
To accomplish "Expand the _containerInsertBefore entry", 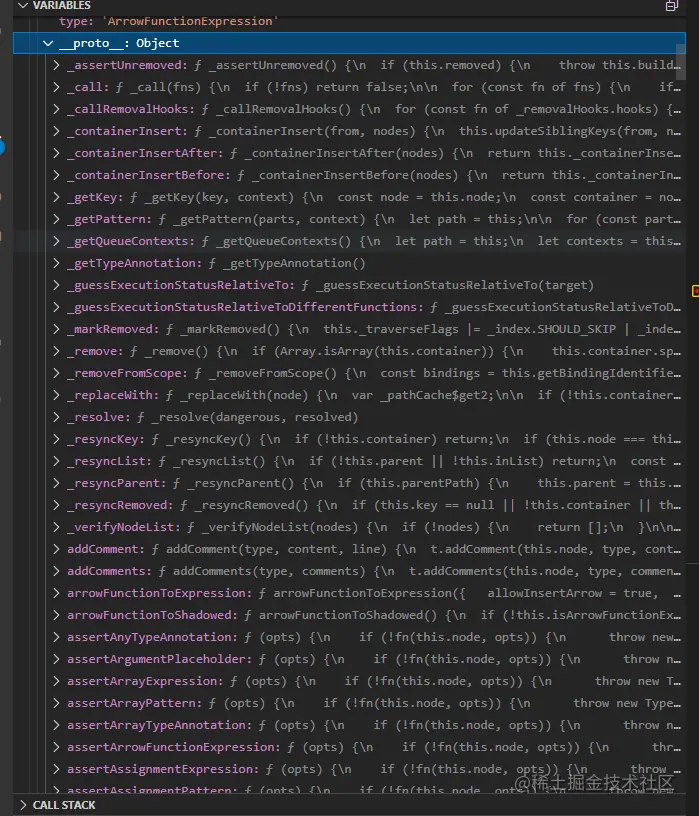I will point(56,175).
